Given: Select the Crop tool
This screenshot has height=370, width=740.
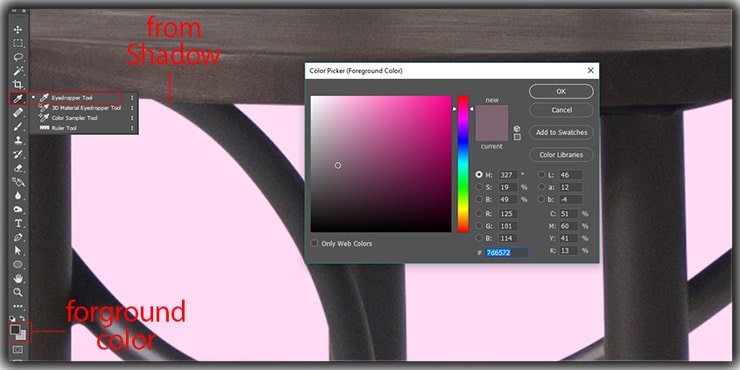Looking at the screenshot, I should (18, 85).
